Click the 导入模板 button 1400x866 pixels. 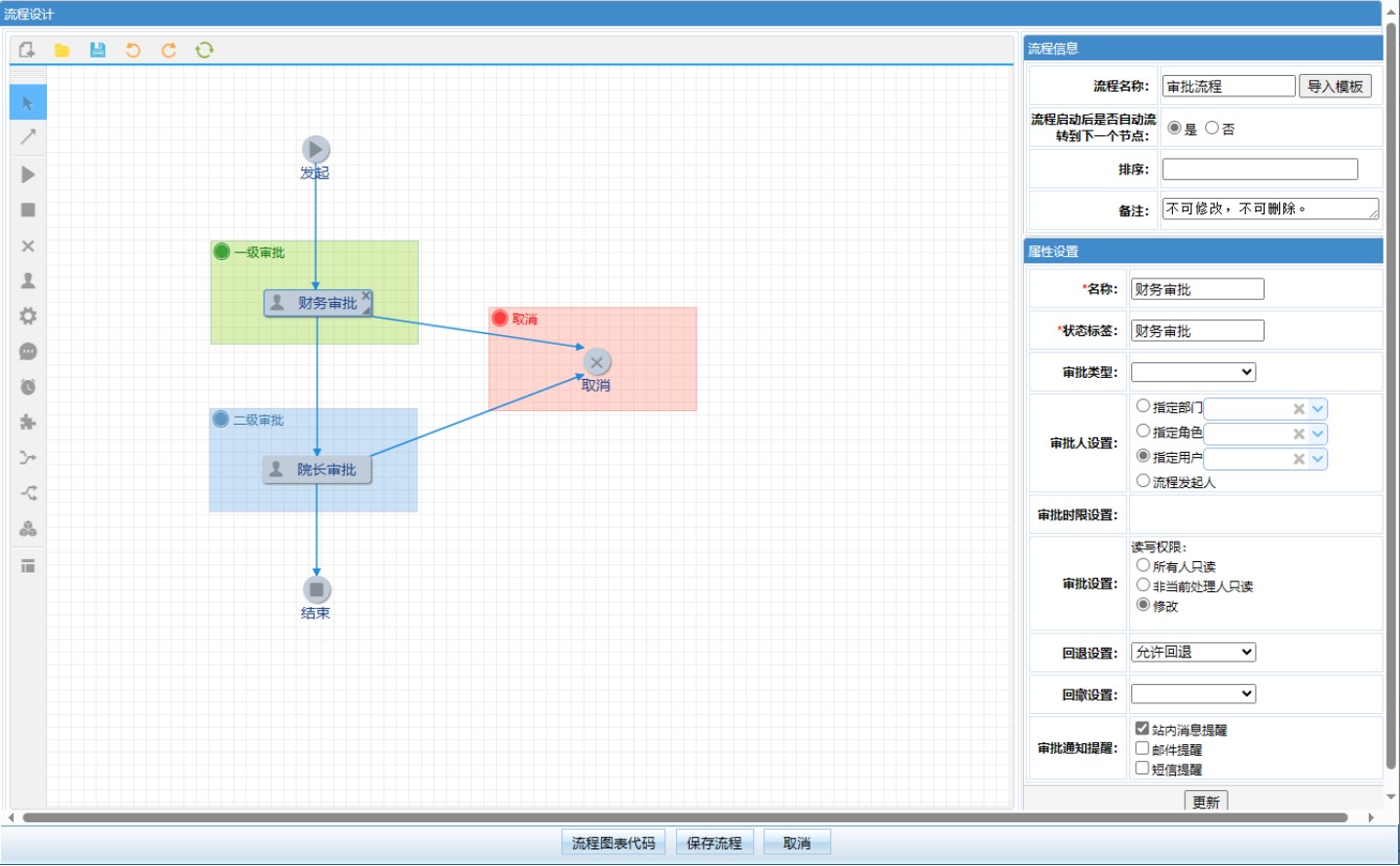[x=1335, y=86]
